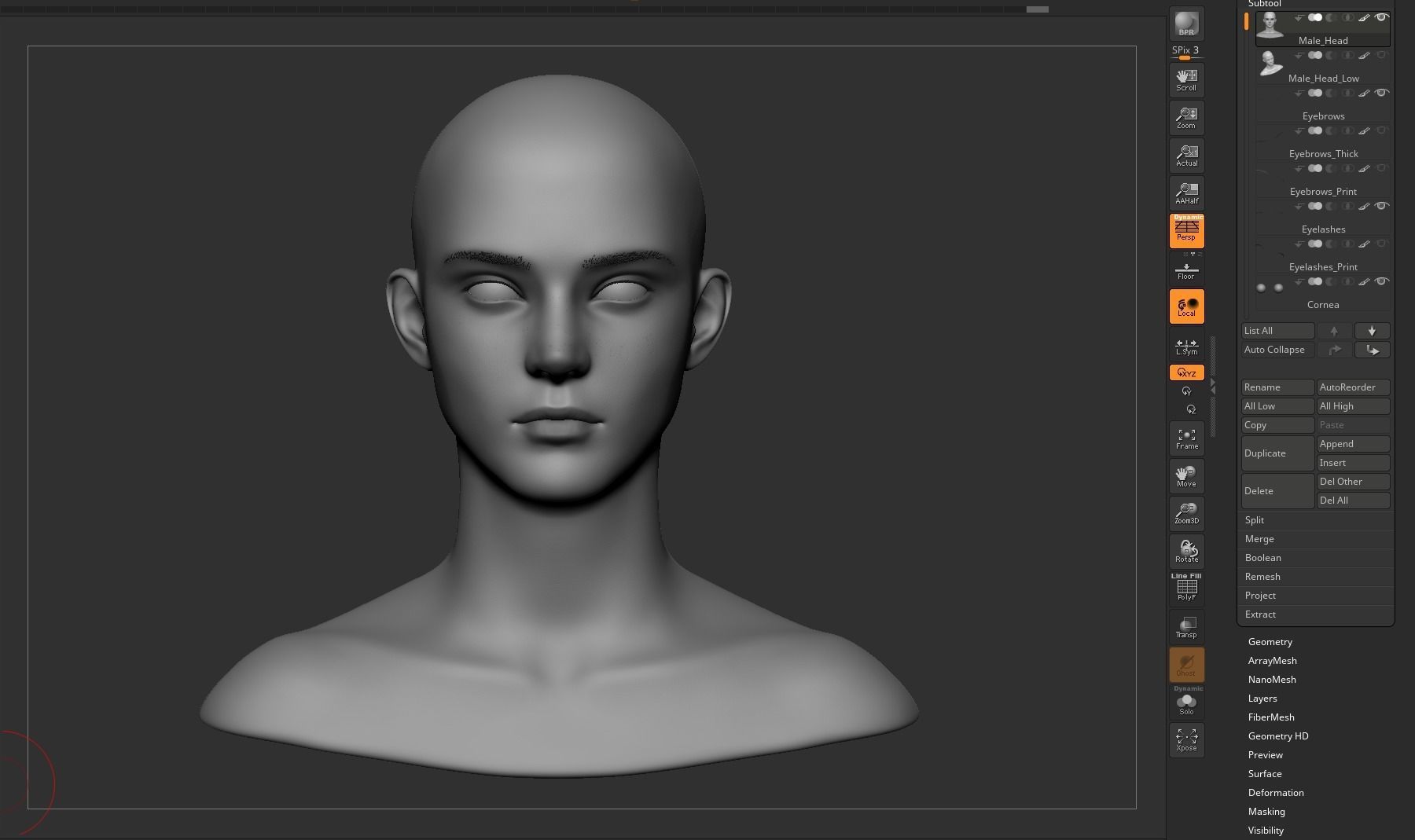
Task: Move subtool down with bent arrow
Action: point(1372,350)
